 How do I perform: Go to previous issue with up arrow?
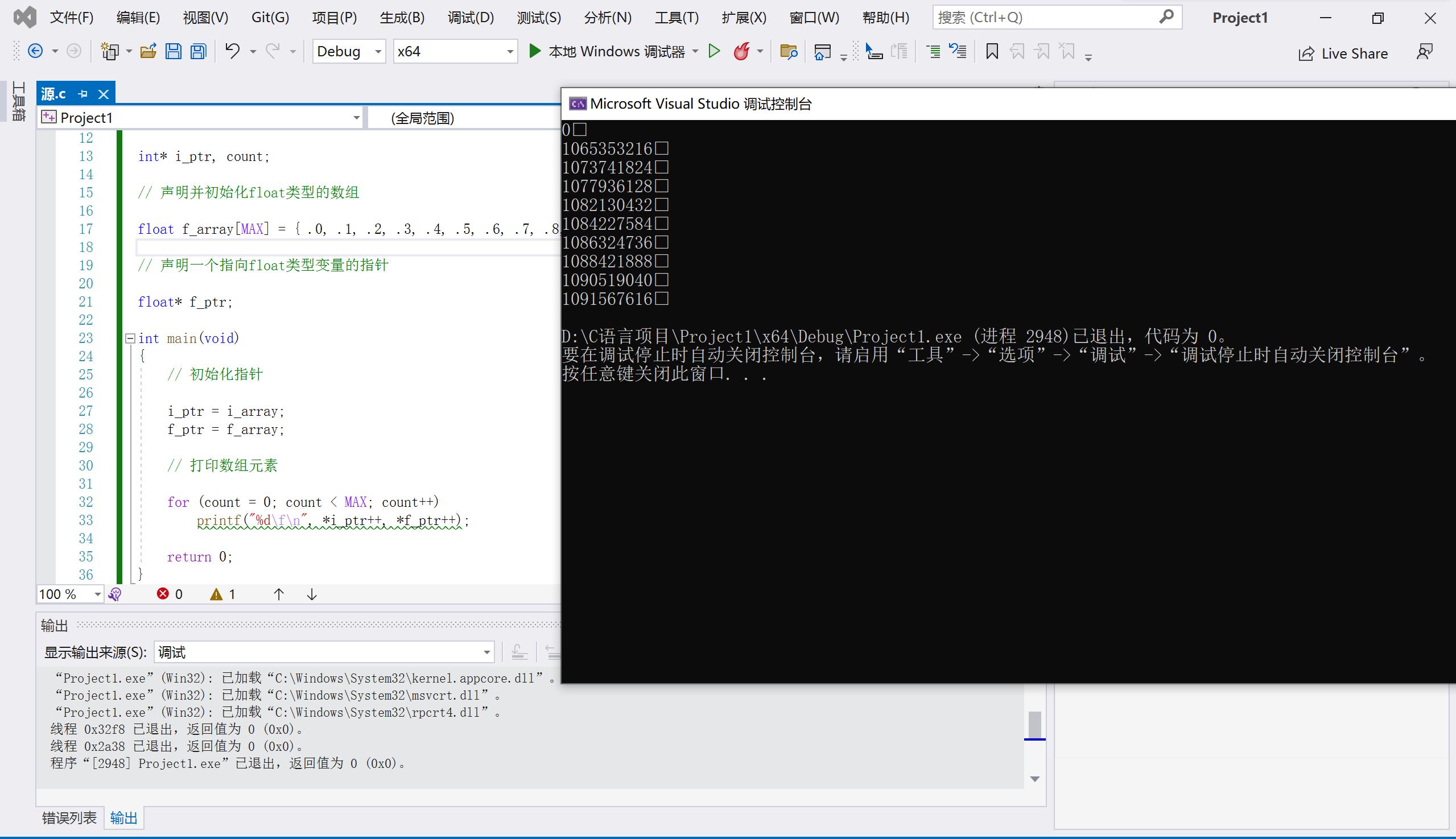pos(278,594)
